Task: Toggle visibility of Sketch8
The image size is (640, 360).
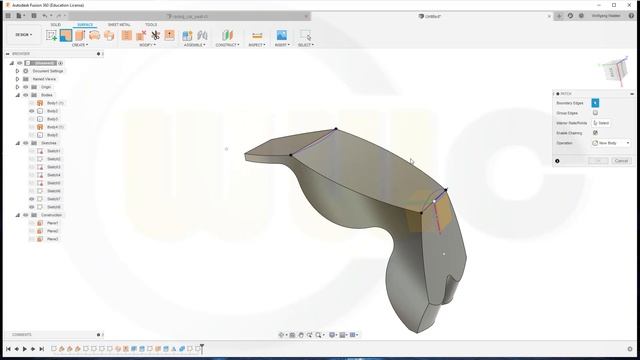Action: (32, 207)
